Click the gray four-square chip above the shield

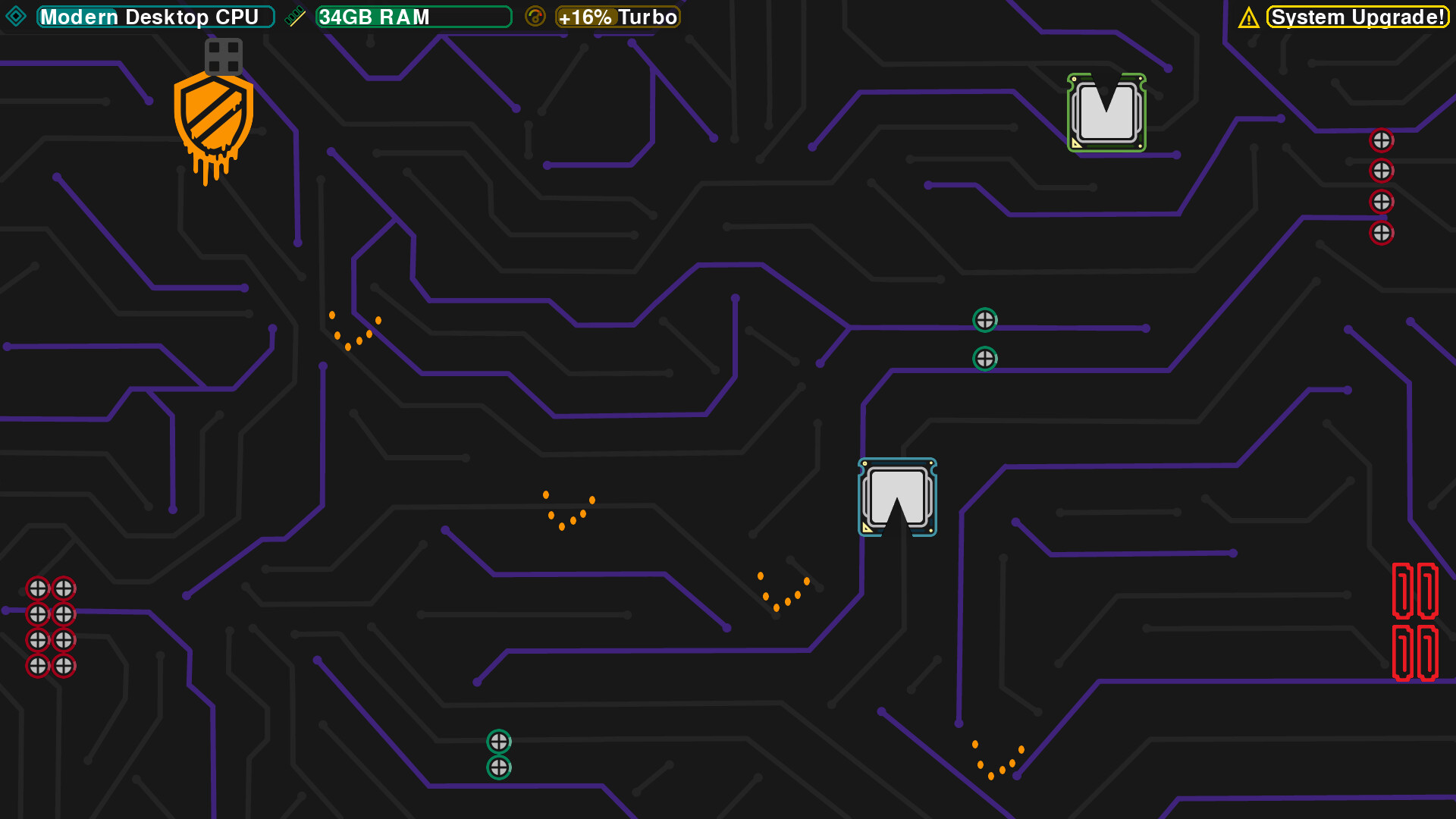[224, 57]
